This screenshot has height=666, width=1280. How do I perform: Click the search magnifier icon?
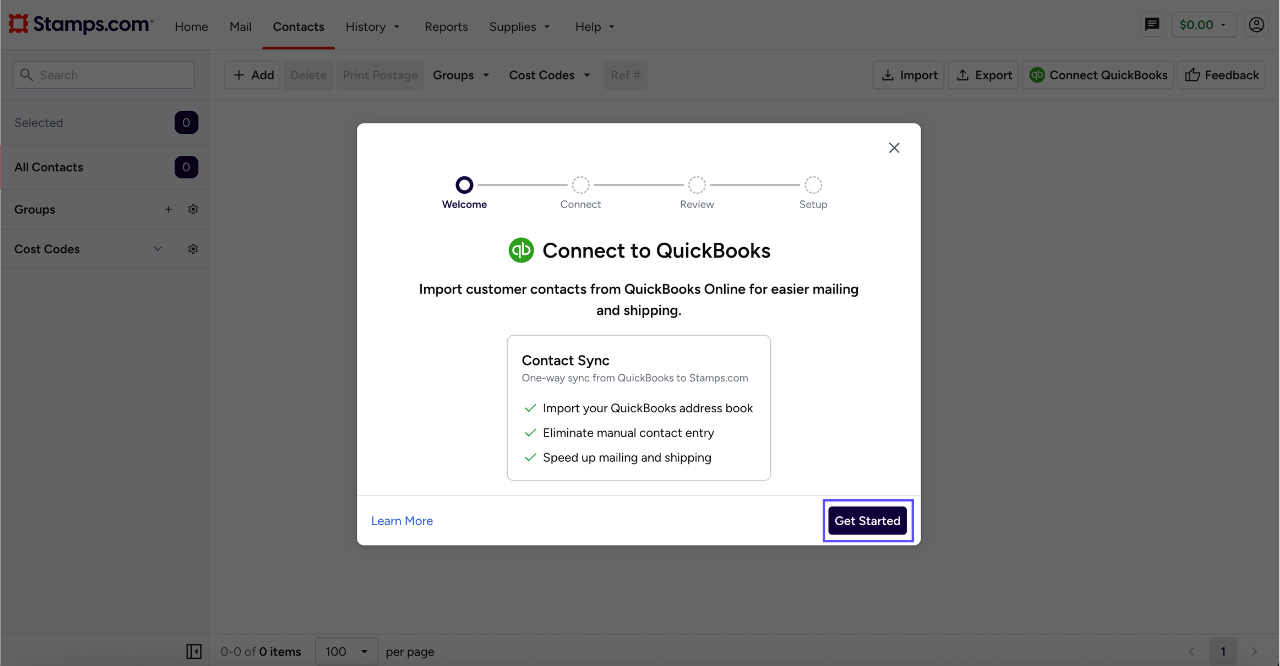27,75
